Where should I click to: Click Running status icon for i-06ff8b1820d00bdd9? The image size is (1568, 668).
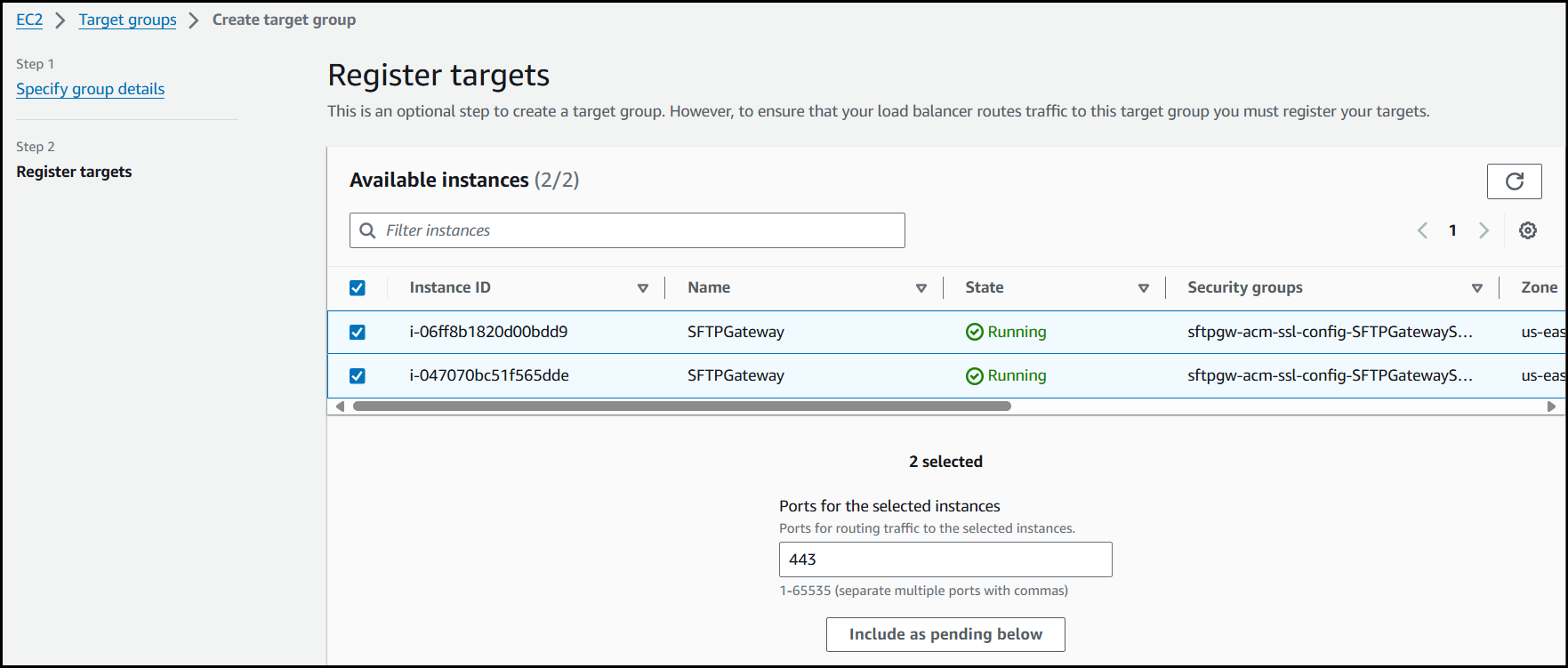[974, 332]
